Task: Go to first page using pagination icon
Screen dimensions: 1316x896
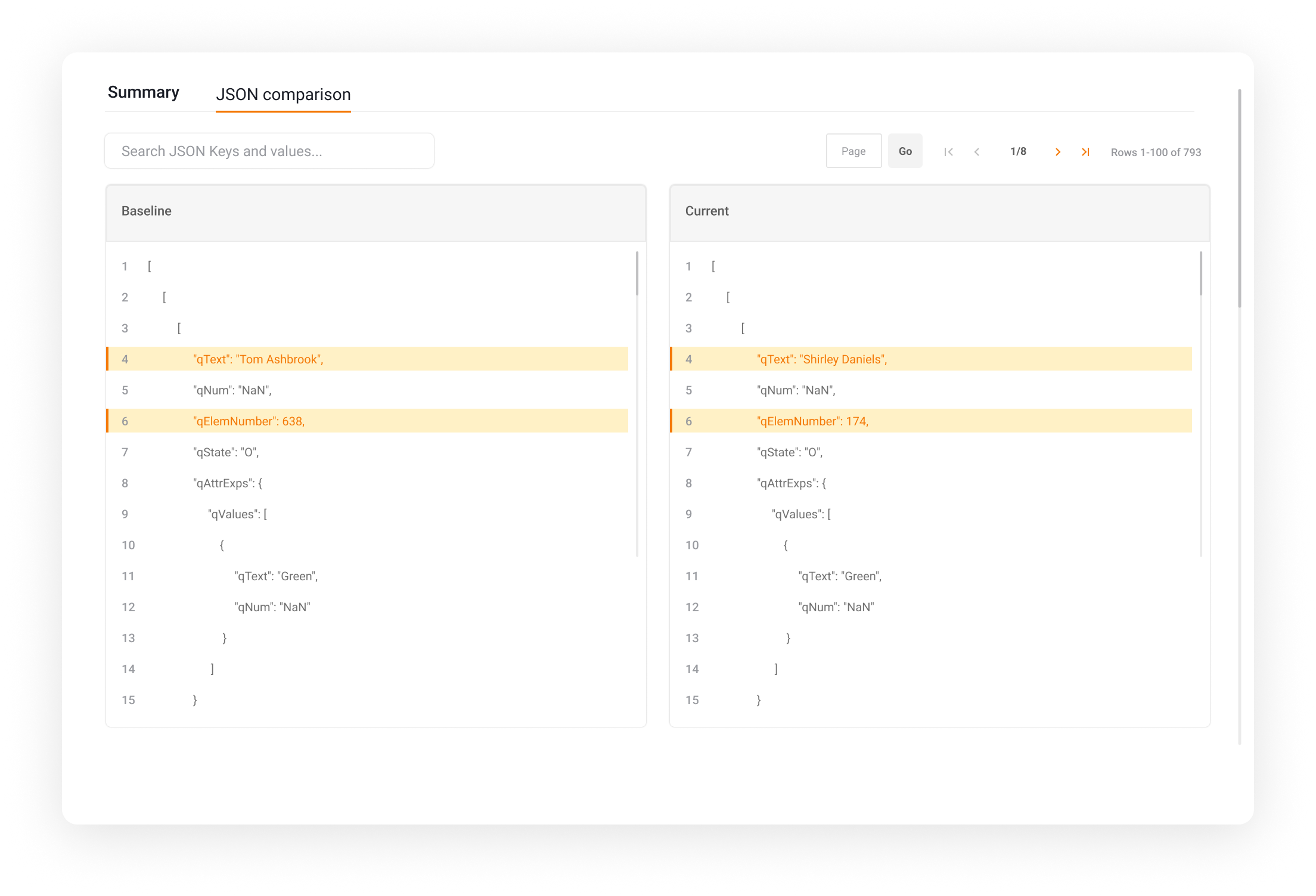Action: click(948, 152)
